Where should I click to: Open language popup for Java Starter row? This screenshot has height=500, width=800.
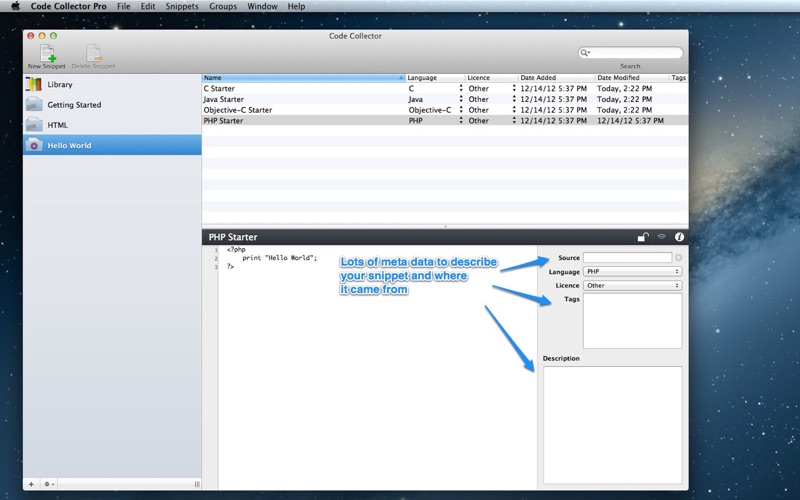click(x=461, y=99)
